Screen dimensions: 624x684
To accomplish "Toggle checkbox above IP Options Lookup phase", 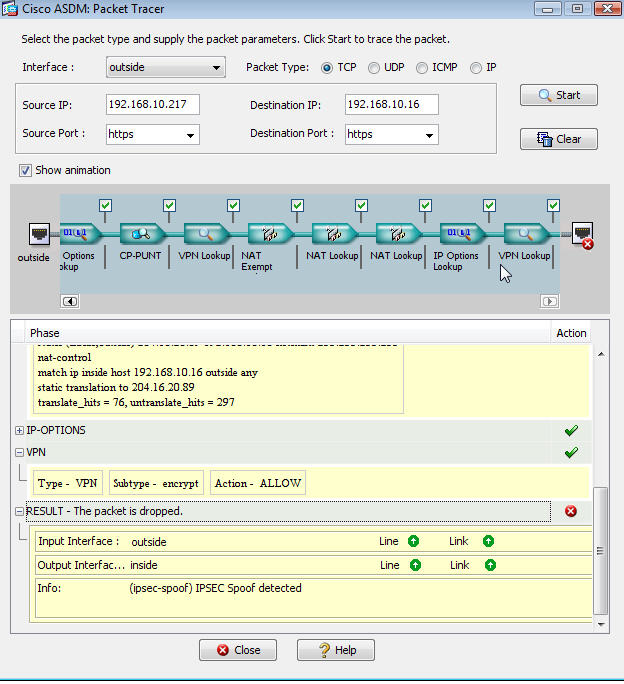I will click(490, 205).
